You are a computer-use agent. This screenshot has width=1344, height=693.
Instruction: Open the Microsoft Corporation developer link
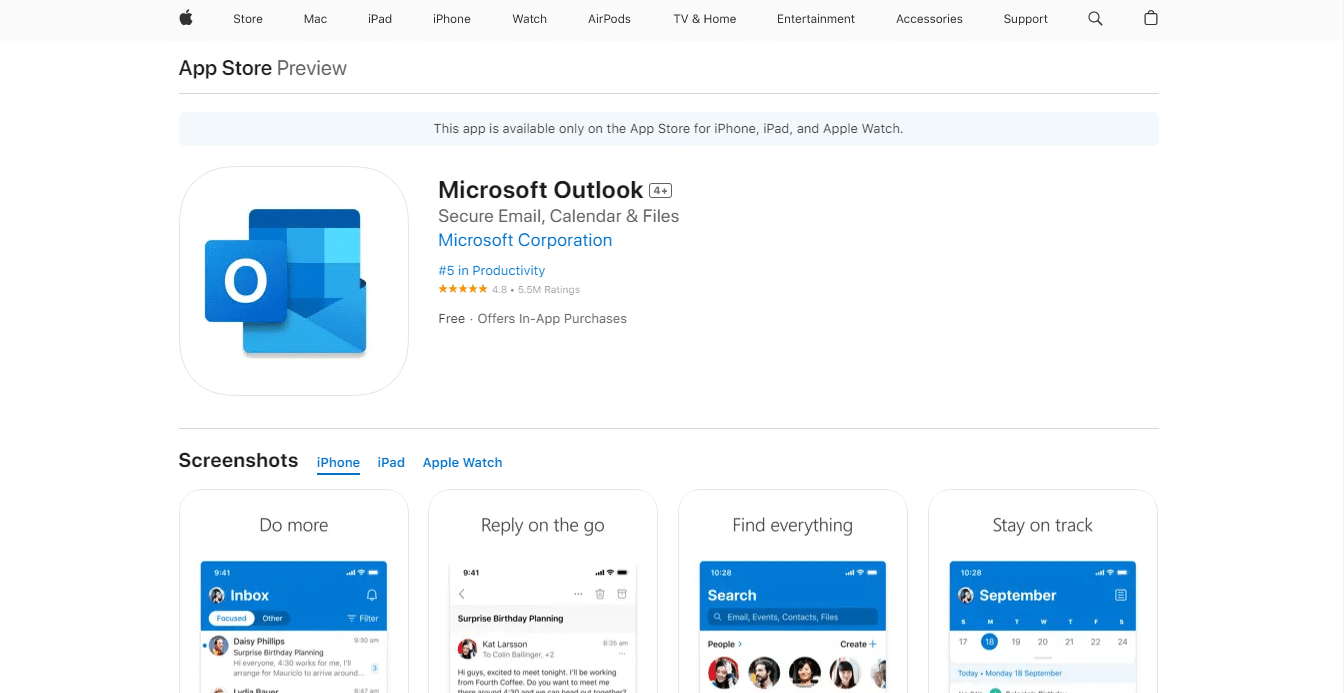point(525,240)
